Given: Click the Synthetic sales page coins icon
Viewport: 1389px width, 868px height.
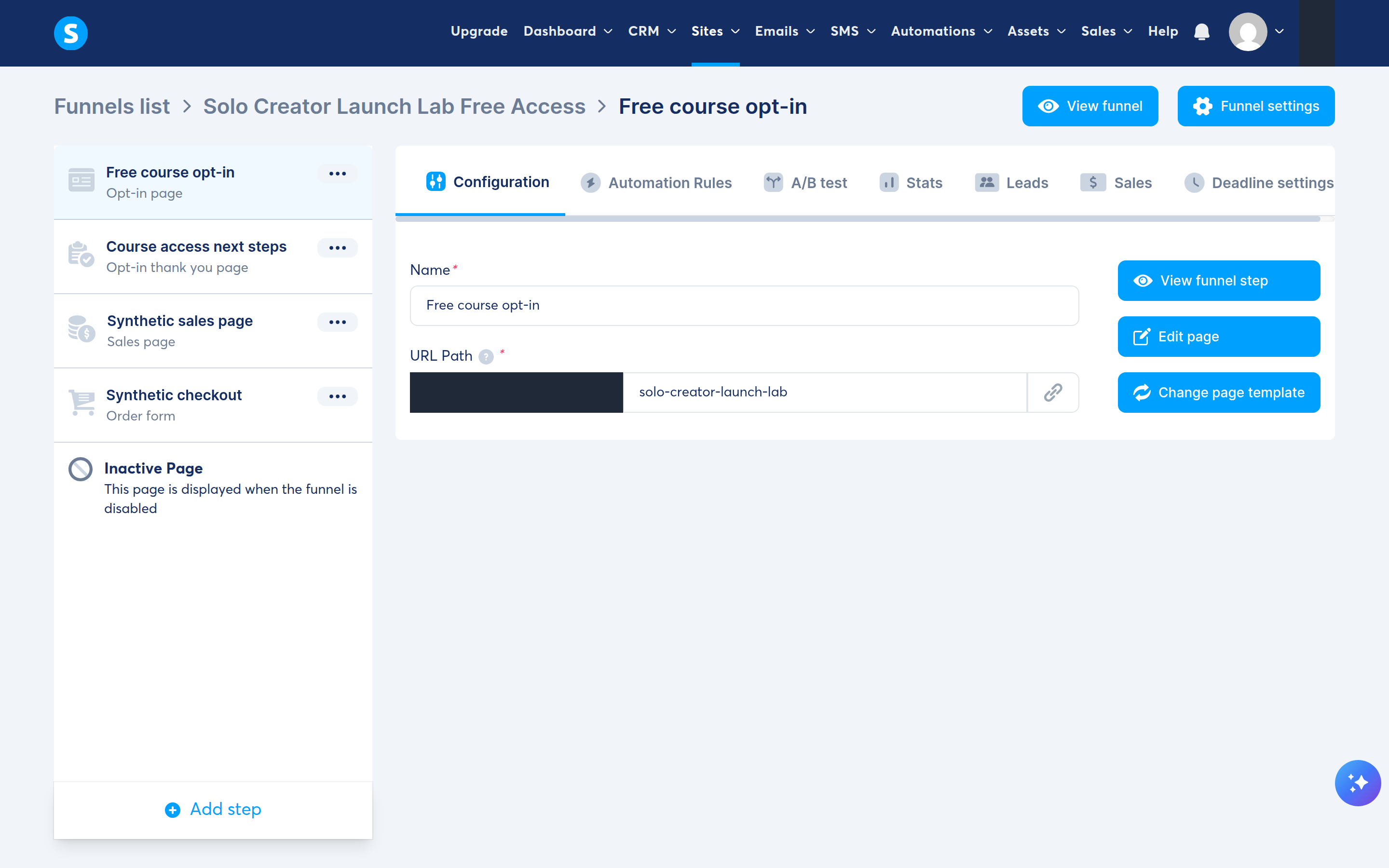Looking at the screenshot, I should (x=82, y=328).
